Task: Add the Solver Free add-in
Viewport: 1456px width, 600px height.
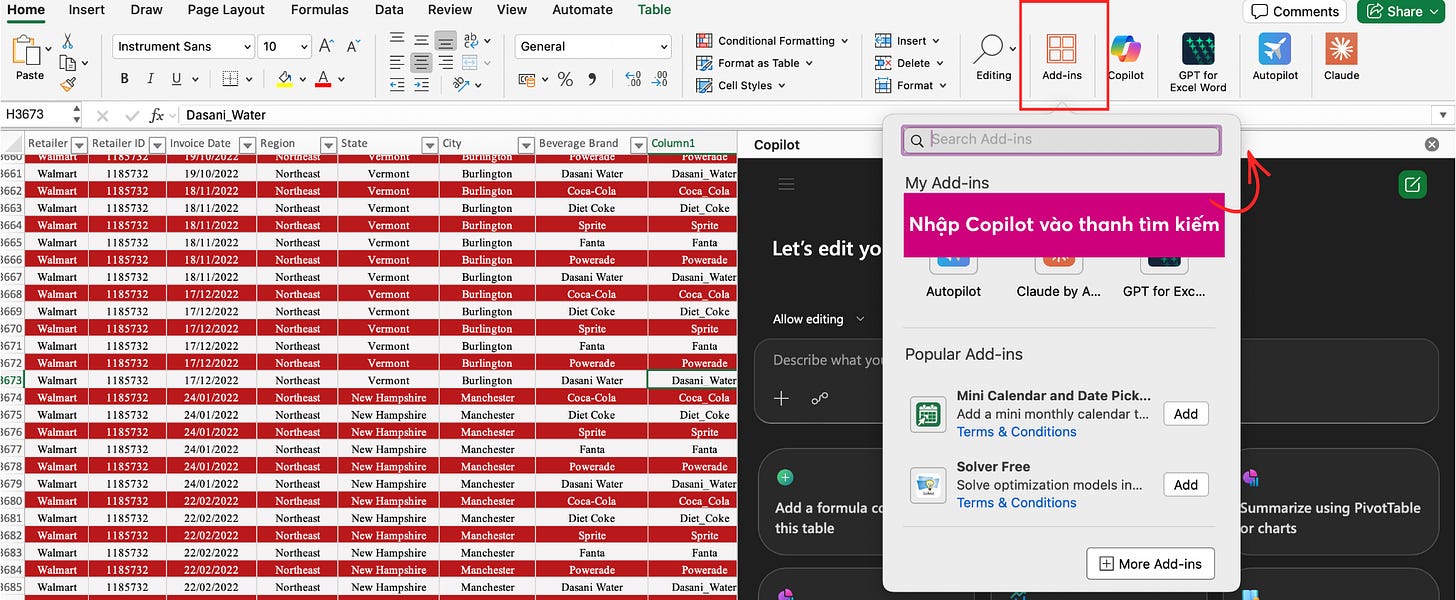Action: (x=1186, y=485)
